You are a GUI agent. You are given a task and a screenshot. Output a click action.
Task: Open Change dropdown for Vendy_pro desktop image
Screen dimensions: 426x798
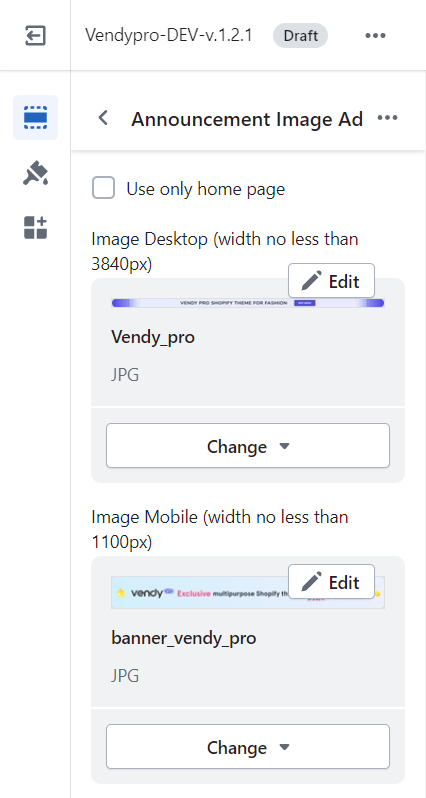248,446
